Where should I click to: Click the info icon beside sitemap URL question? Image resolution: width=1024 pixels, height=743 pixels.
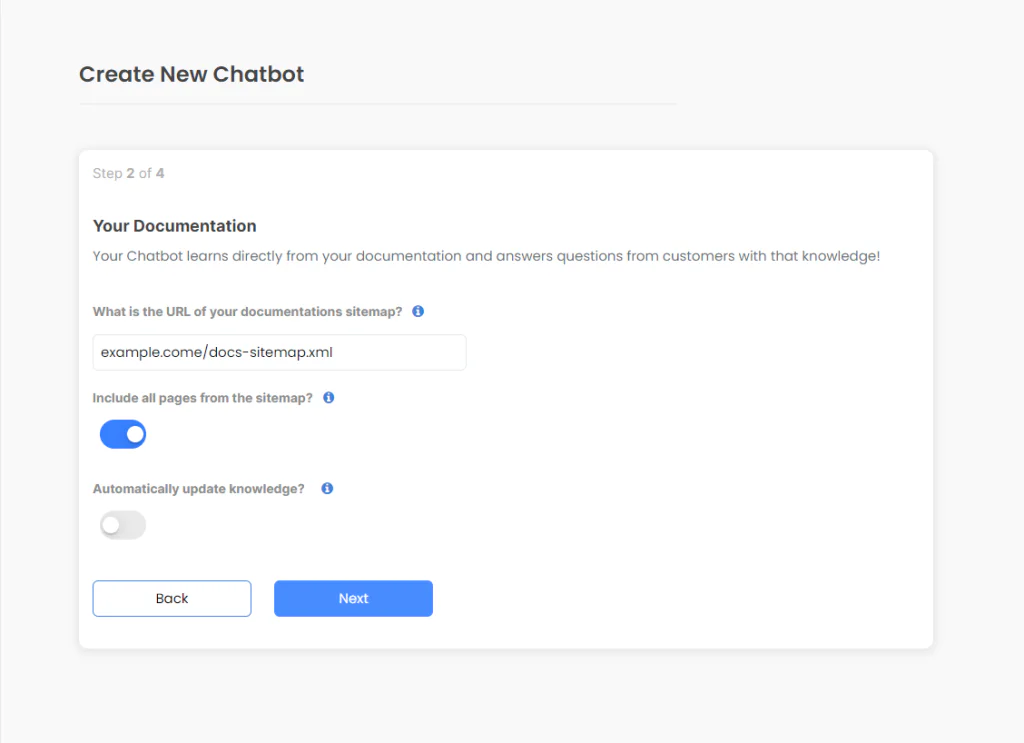click(418, 311)
